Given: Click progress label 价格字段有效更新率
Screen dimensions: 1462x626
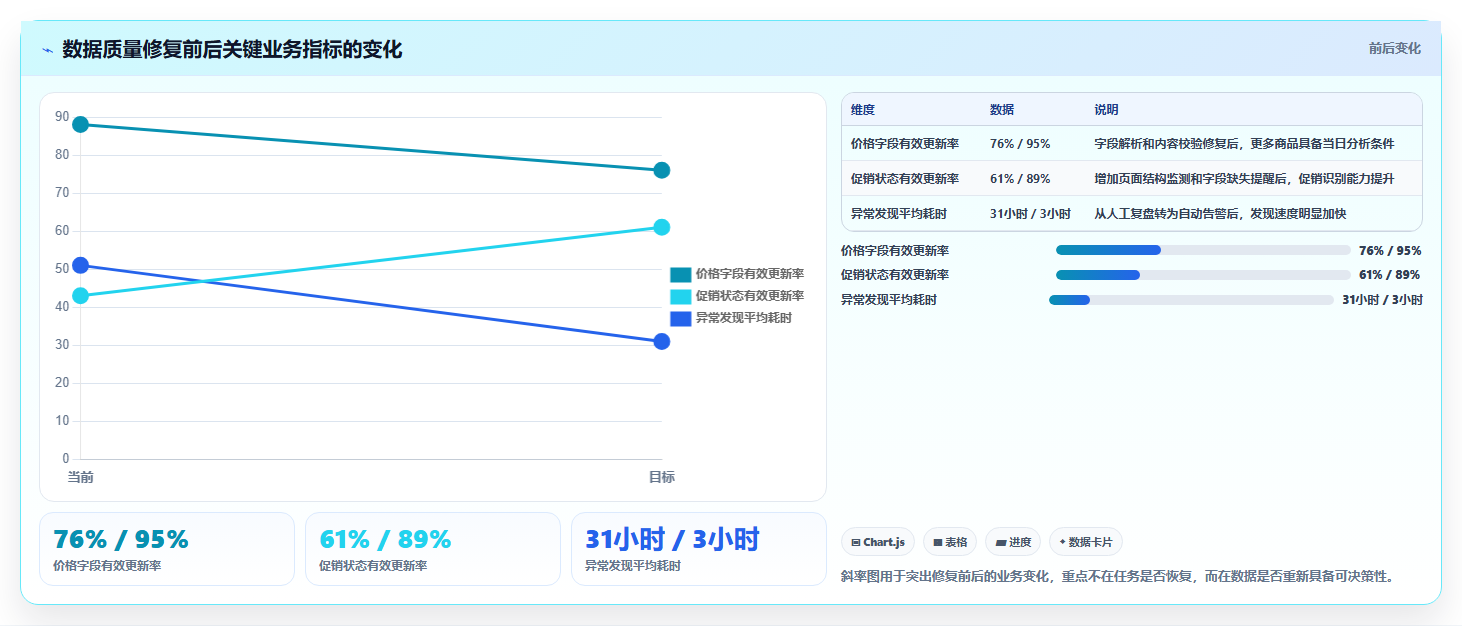Looking at the screenshot, I should coord(895,251).
